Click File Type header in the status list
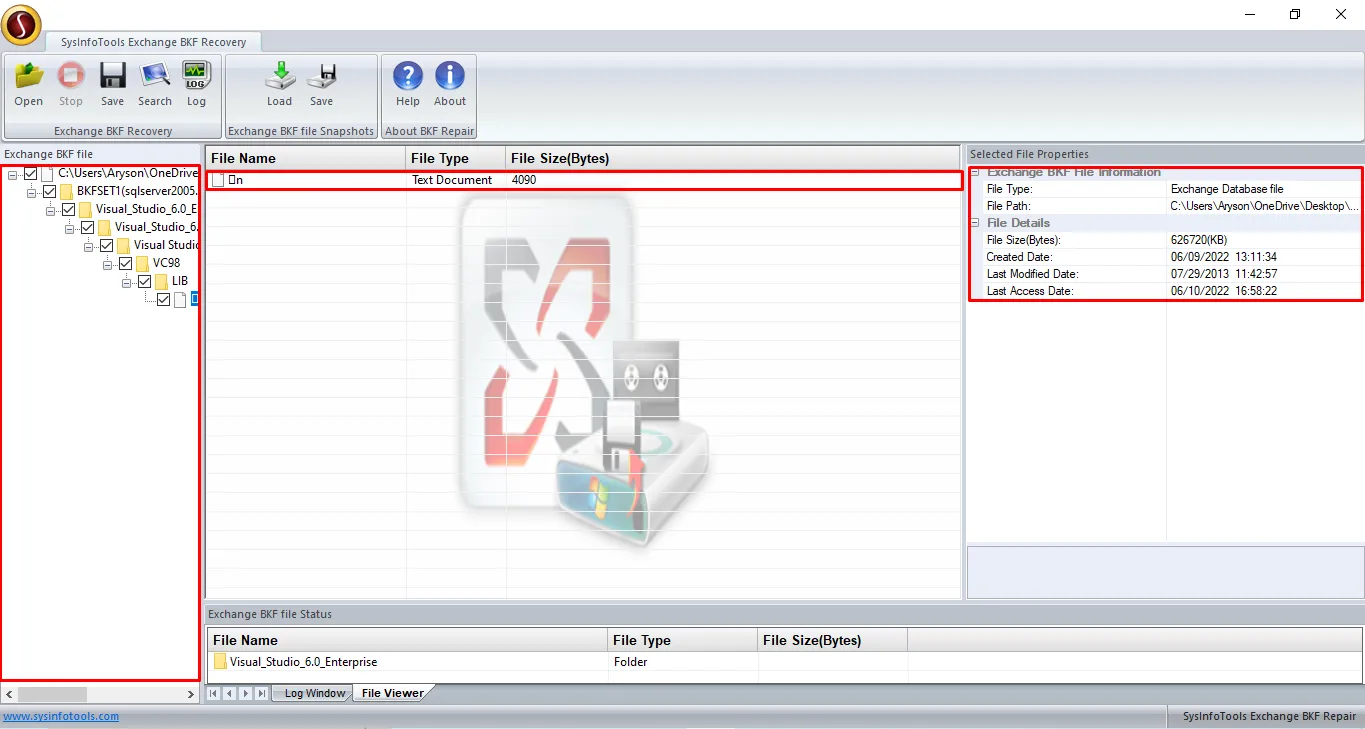 683,640
